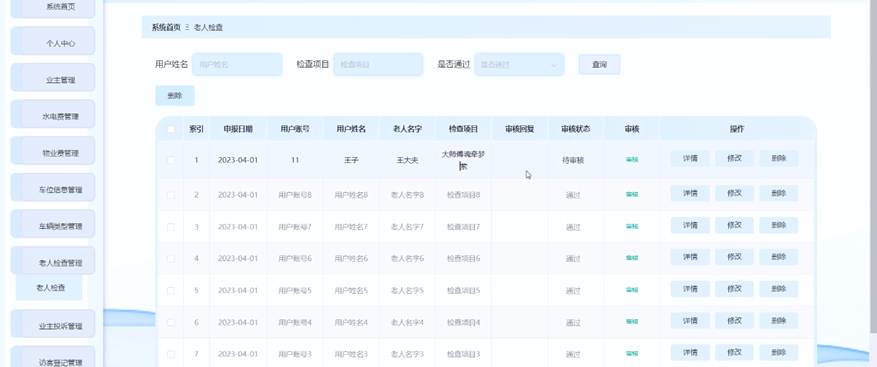Expand the 物业费管理 sidebar menu
877x367 pixels.
tap(53, 151)
